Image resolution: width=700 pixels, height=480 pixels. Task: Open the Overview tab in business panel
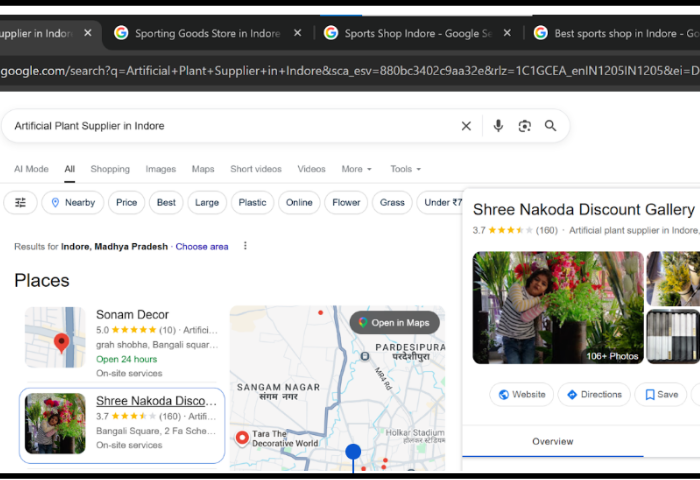(x=552, y=441)
